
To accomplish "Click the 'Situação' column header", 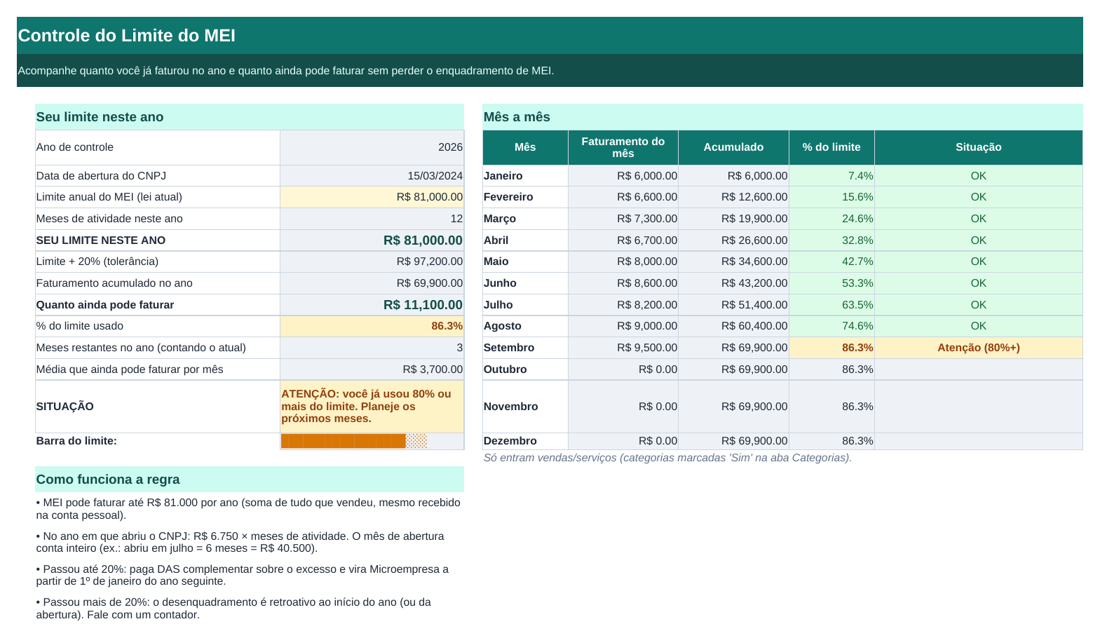I will [979, 147].
